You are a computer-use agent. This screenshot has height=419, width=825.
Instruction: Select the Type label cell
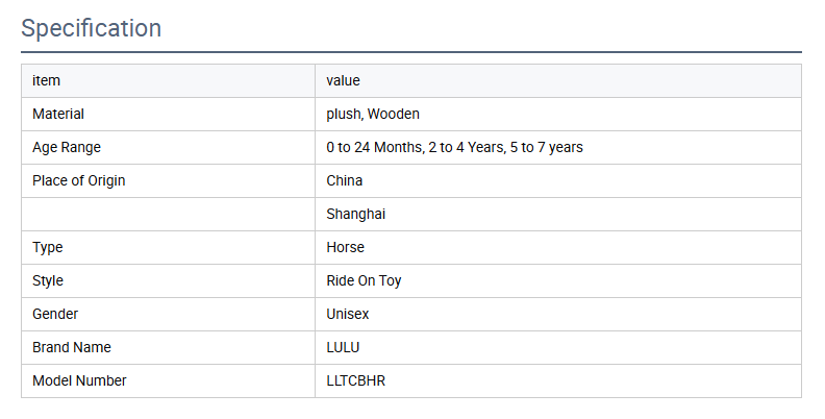[x=168, y=247]
